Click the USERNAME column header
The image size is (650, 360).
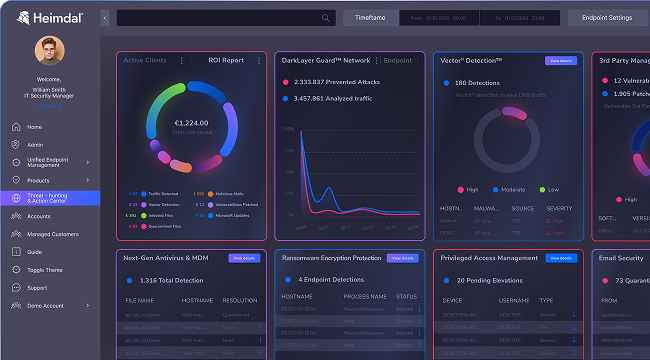point(514,300)
